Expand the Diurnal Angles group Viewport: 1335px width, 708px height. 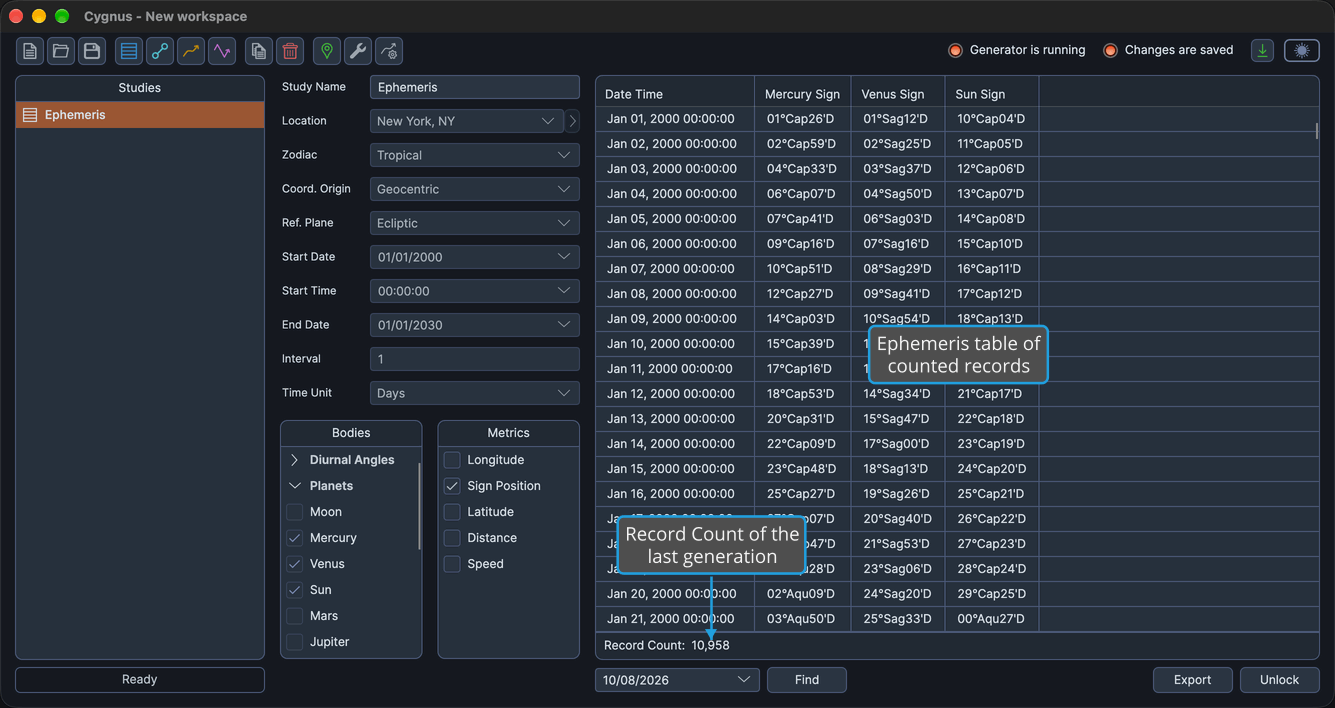pos(295,460)
